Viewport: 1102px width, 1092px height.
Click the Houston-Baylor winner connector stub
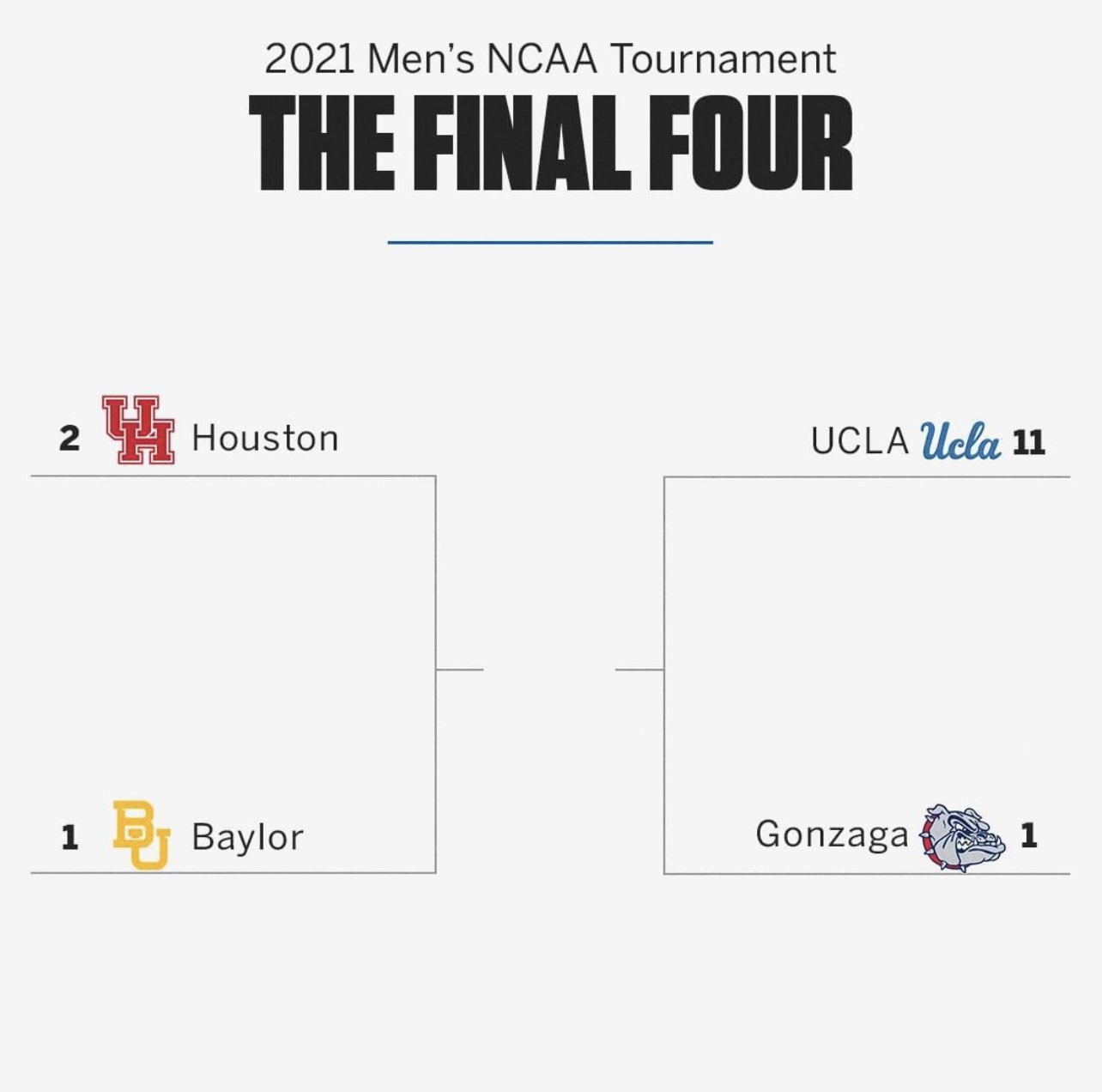[x=460, y=669]
